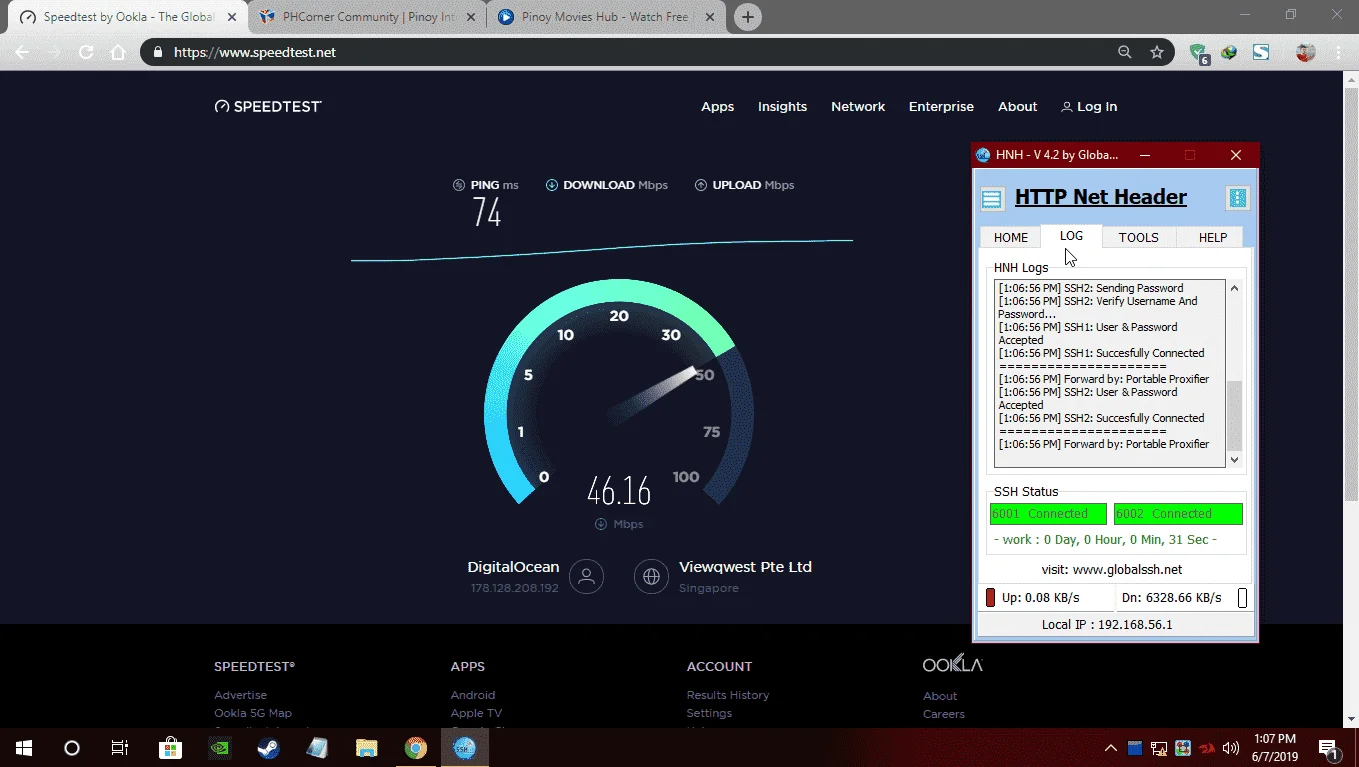Open the HELP tab in HNH
The image size is (1359, 767).
click(1212, 237)
